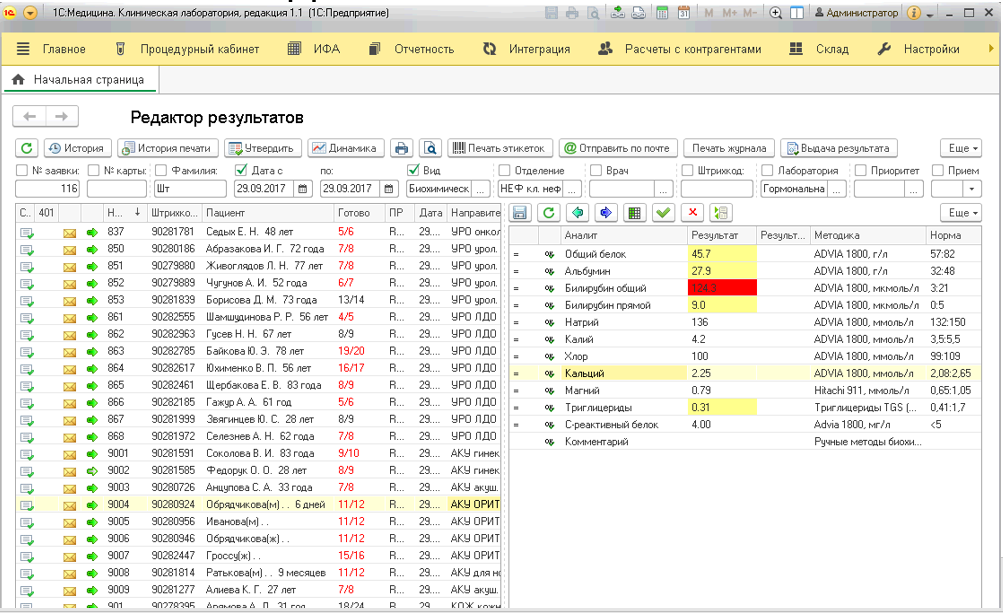Open the calendar picker for start date

click(x=303, y=189)
